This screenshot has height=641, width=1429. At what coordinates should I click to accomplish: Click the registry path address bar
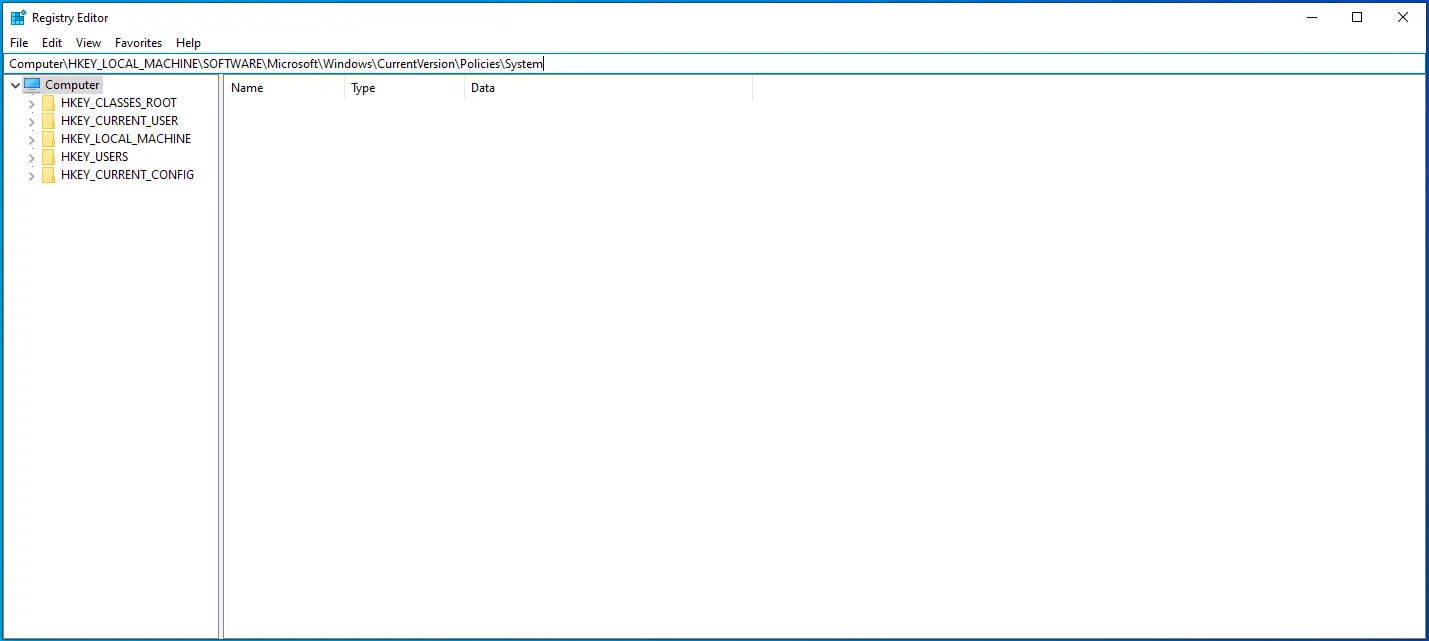[x=714, y=64]
